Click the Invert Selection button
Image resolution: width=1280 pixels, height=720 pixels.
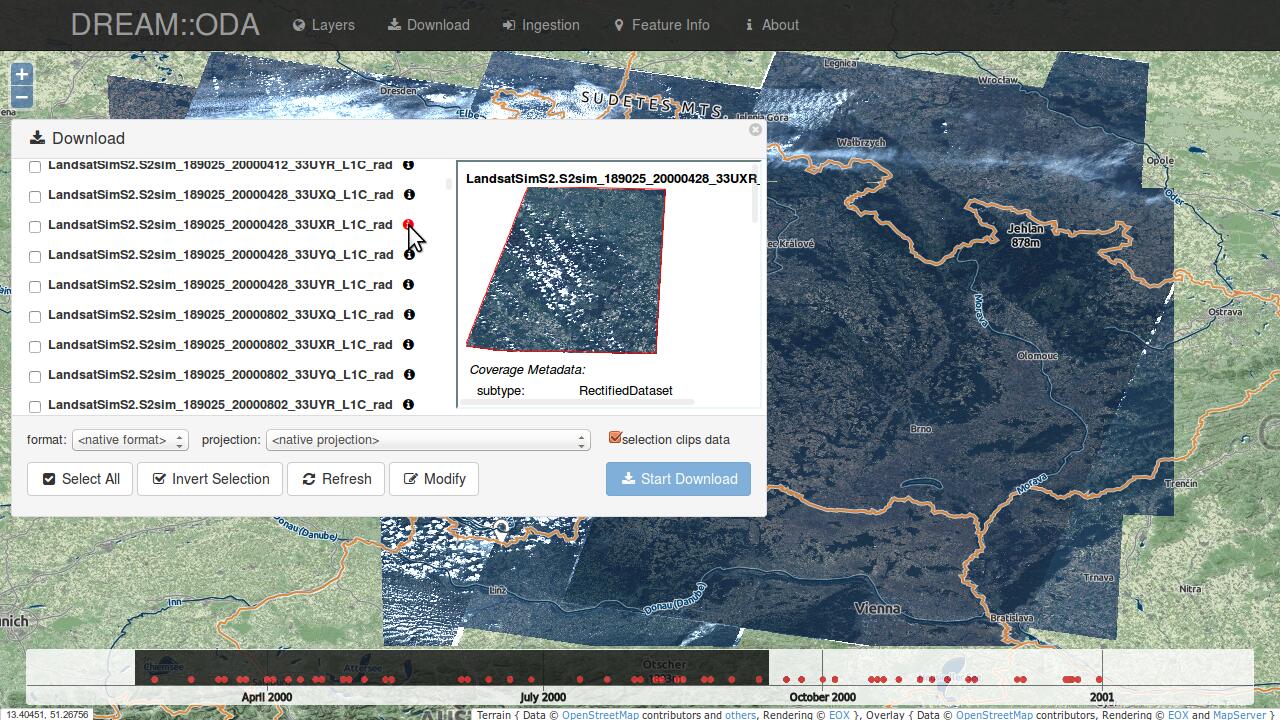pyautogui.click(x=210, y=479)
